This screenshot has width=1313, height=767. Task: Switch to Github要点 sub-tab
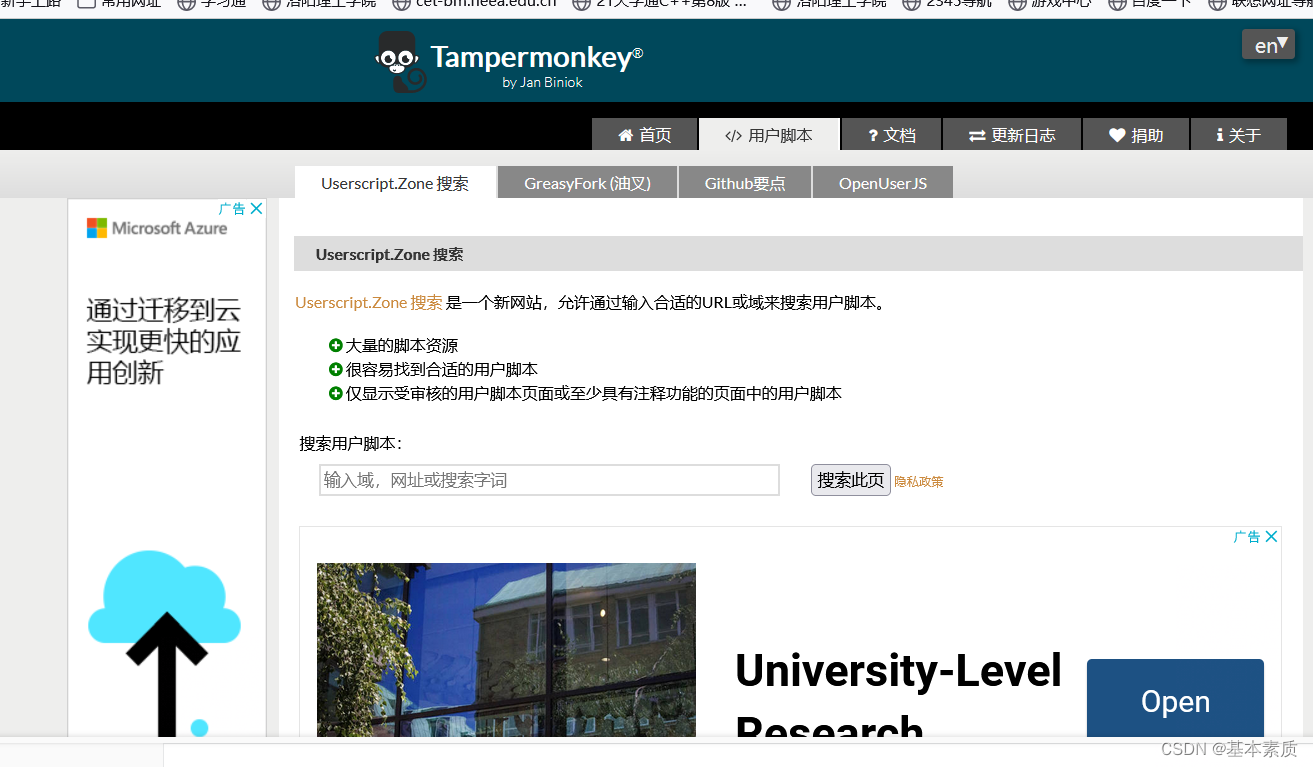coord(745,183)
